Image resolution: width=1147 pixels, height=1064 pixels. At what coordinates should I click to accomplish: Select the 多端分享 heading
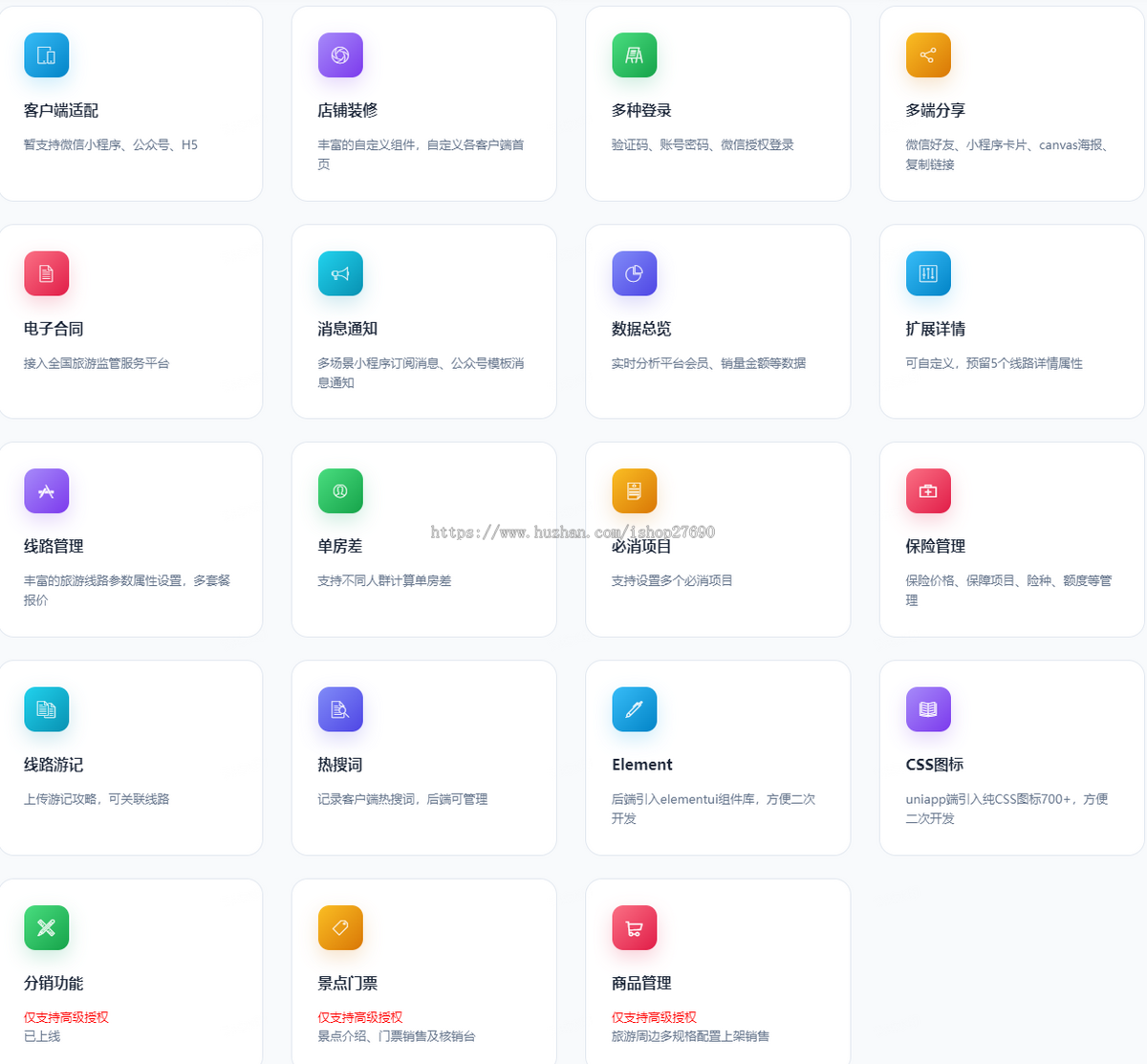[936, 111]
